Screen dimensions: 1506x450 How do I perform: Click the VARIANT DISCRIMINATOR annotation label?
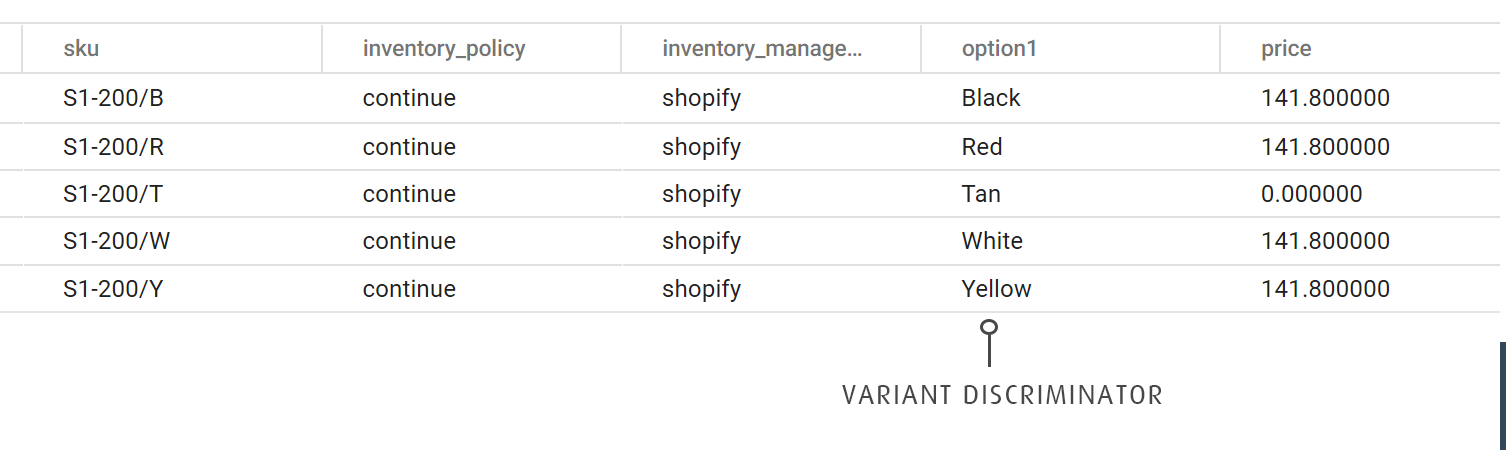click(x=1002, y=395)
